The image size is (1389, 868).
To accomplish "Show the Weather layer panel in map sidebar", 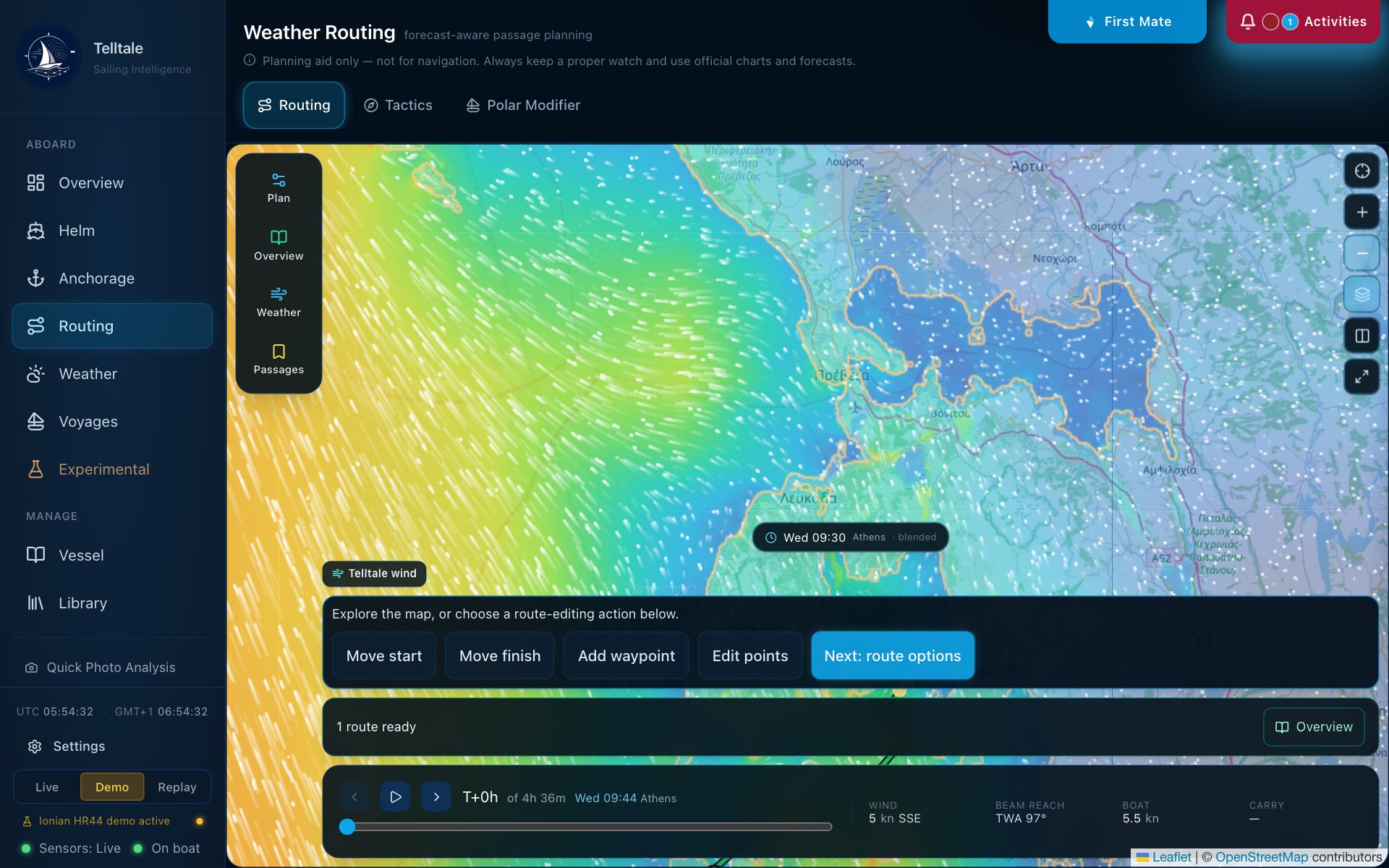I will (x=279, y=302).
